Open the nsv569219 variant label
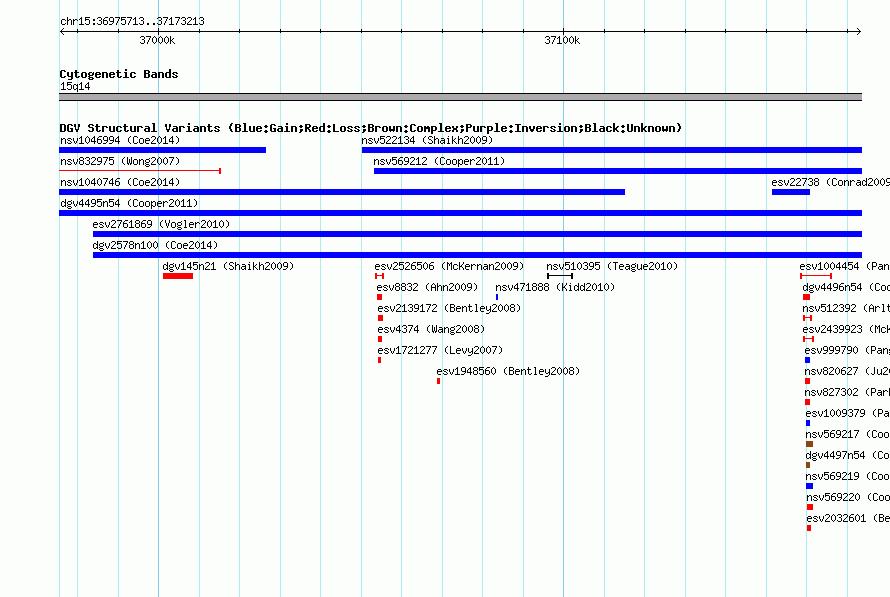This screenshot has width=890, height=597. pos(847,476)
